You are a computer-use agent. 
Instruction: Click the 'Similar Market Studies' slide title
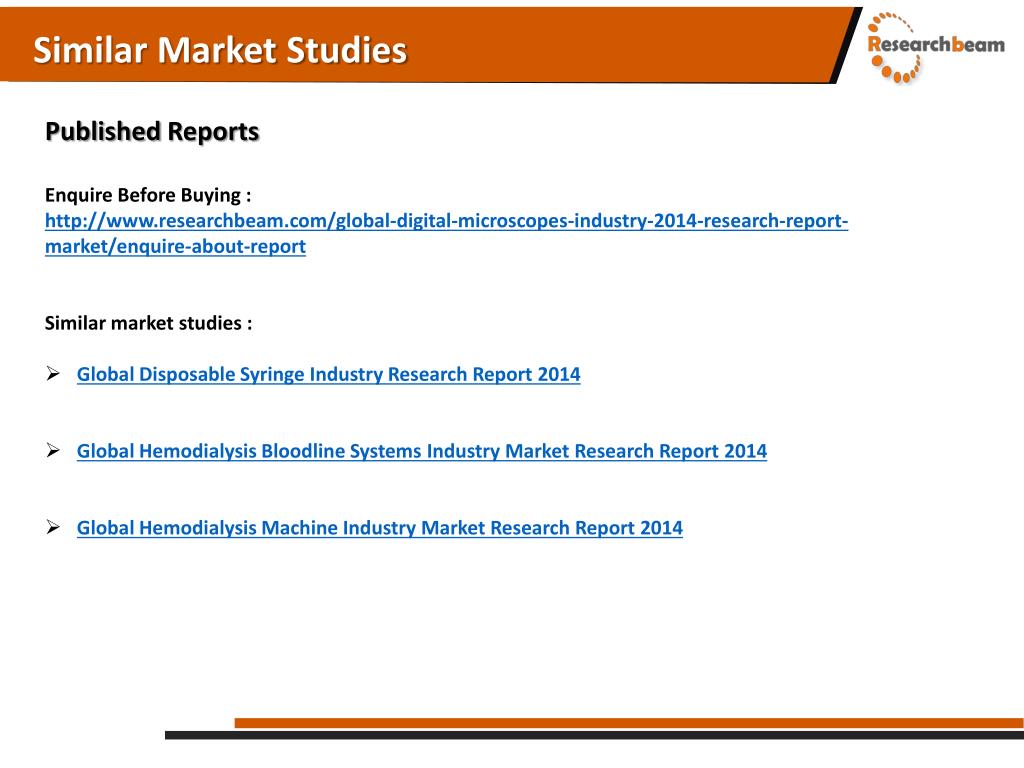[x=220, y=50]
